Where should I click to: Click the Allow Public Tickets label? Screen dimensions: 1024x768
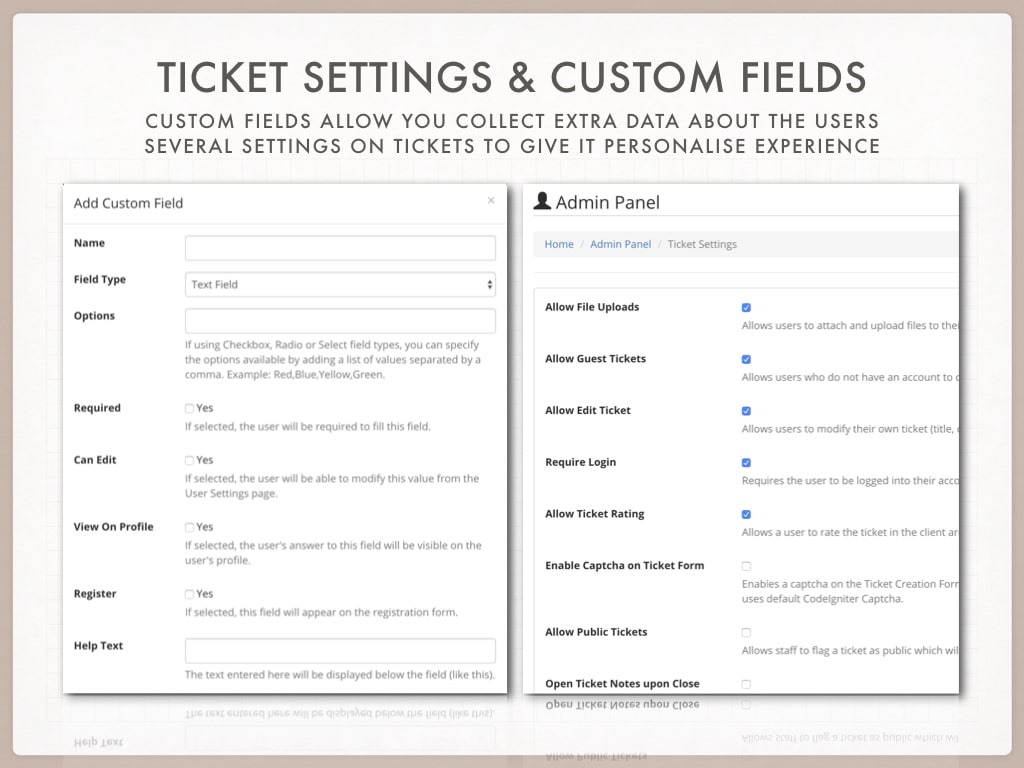click(596, 632)
